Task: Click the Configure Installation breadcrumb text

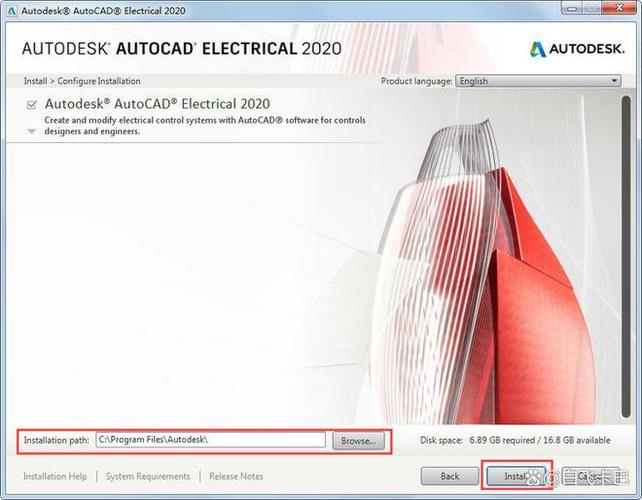Action: [x=99, y=81]
